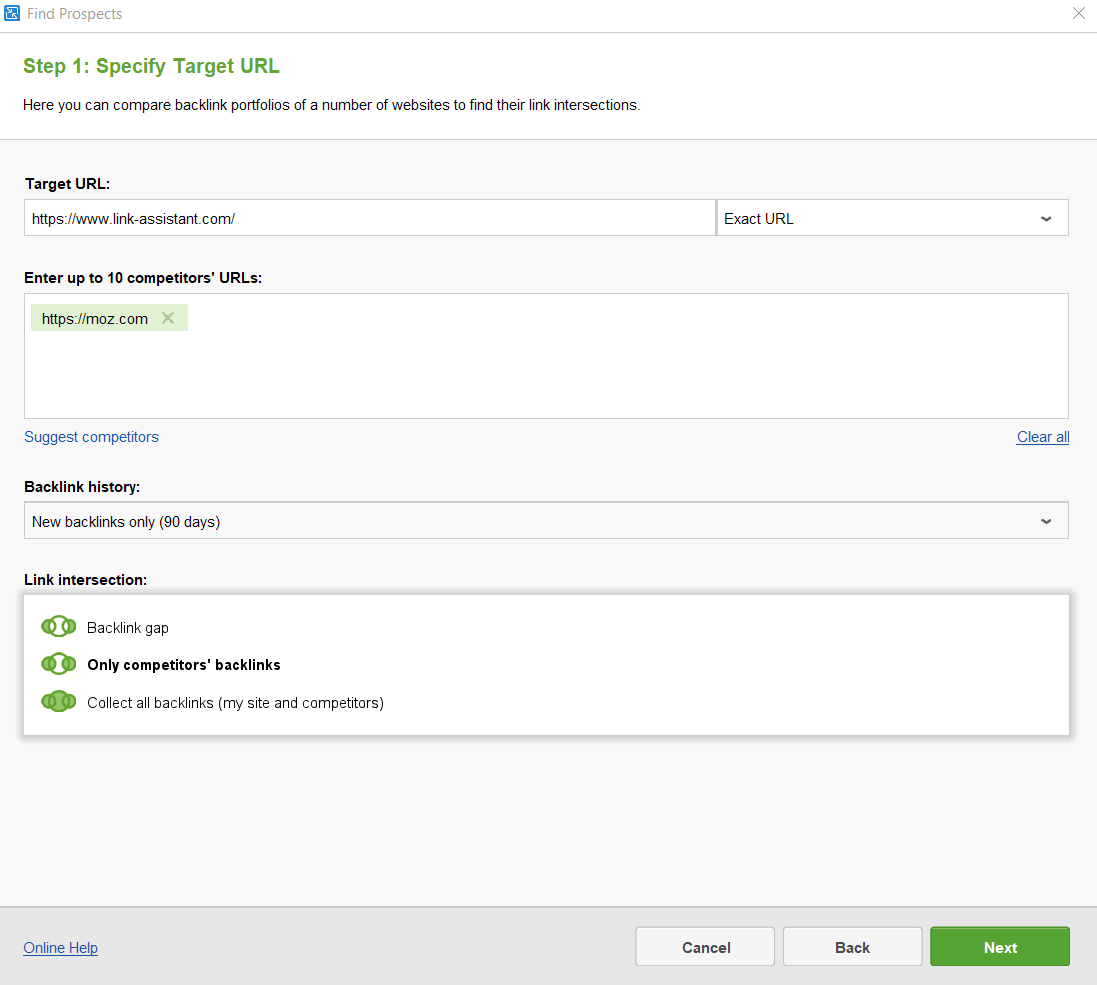Click the Only competitors' backlinks Venn icon
Viewport: 1097px width, 985px height.
(59, 664)
